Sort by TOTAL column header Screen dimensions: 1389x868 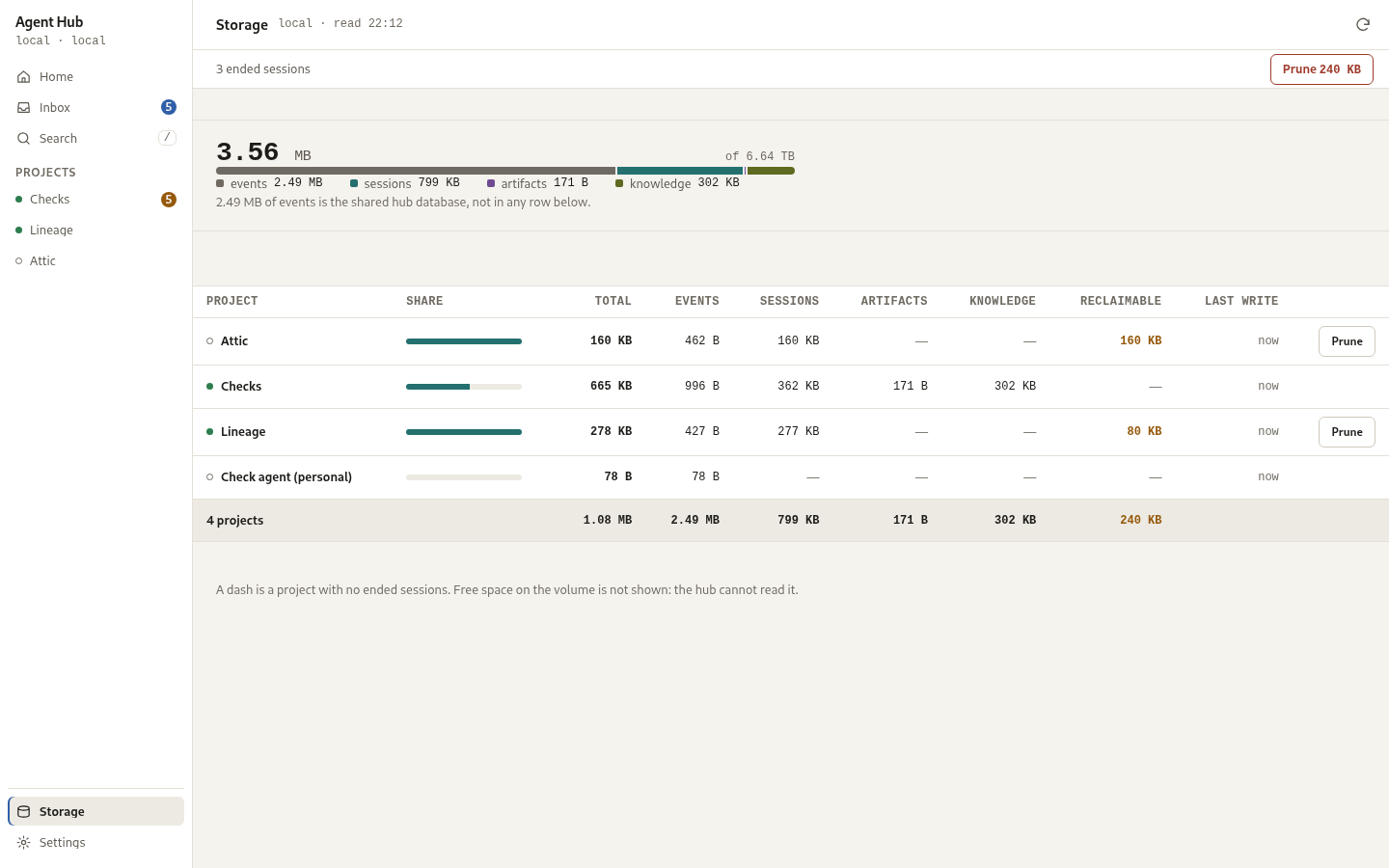pos(613,302)
